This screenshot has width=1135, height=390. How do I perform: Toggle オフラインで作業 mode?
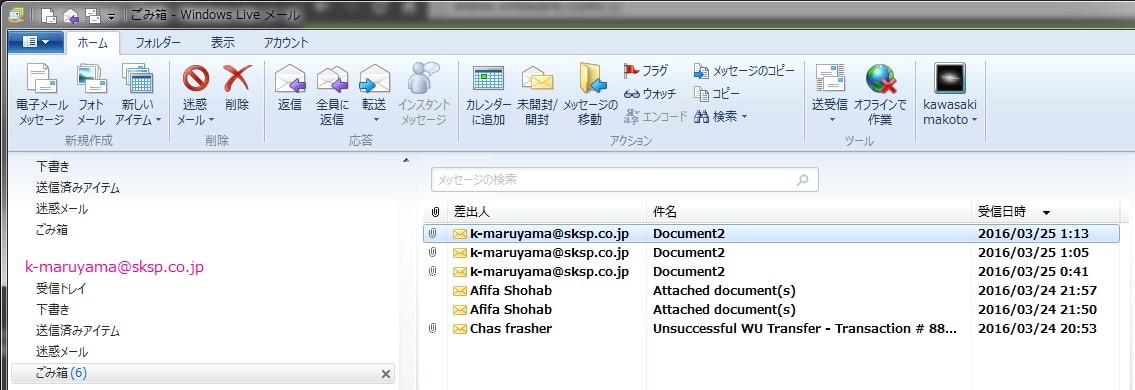pyautogui.click(x=880, y=95)
